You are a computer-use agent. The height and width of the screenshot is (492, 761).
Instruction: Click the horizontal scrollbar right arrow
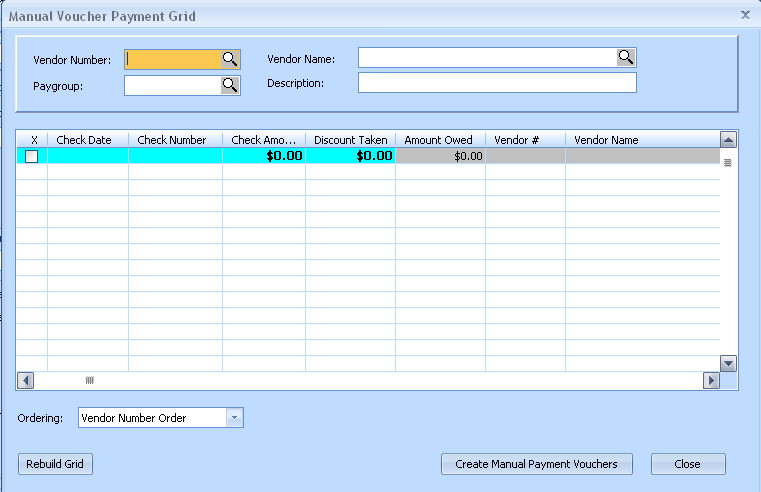pos(711,380)
